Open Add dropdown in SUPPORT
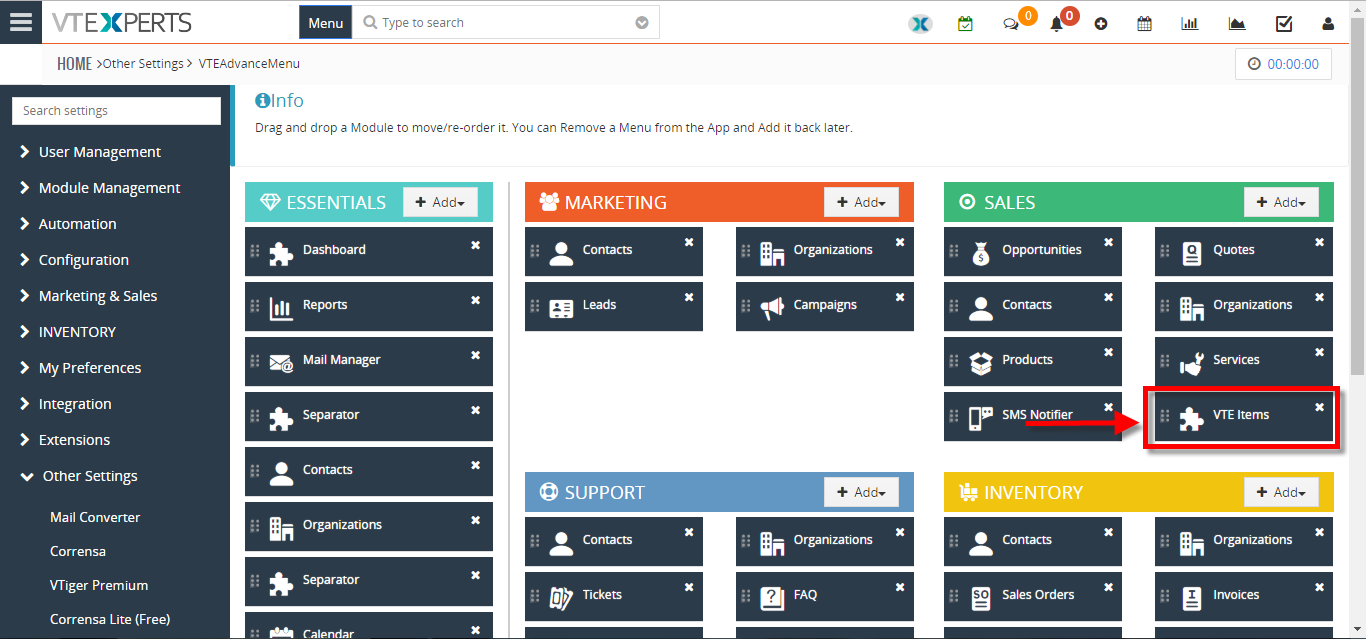Screen dimensions: 1366x639 [x=861, y=492]
